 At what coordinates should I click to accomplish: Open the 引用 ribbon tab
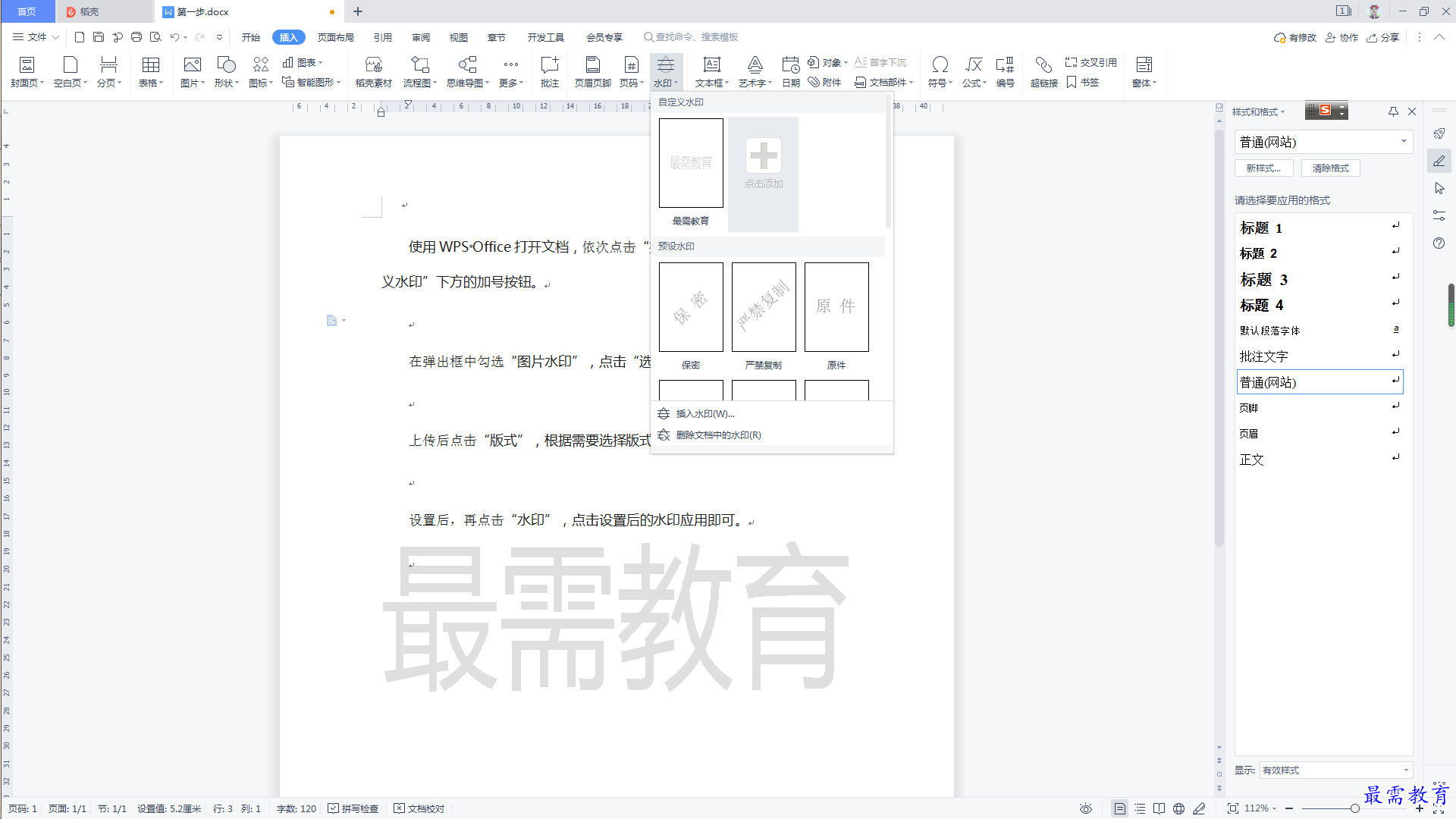(x=383, y=37)
